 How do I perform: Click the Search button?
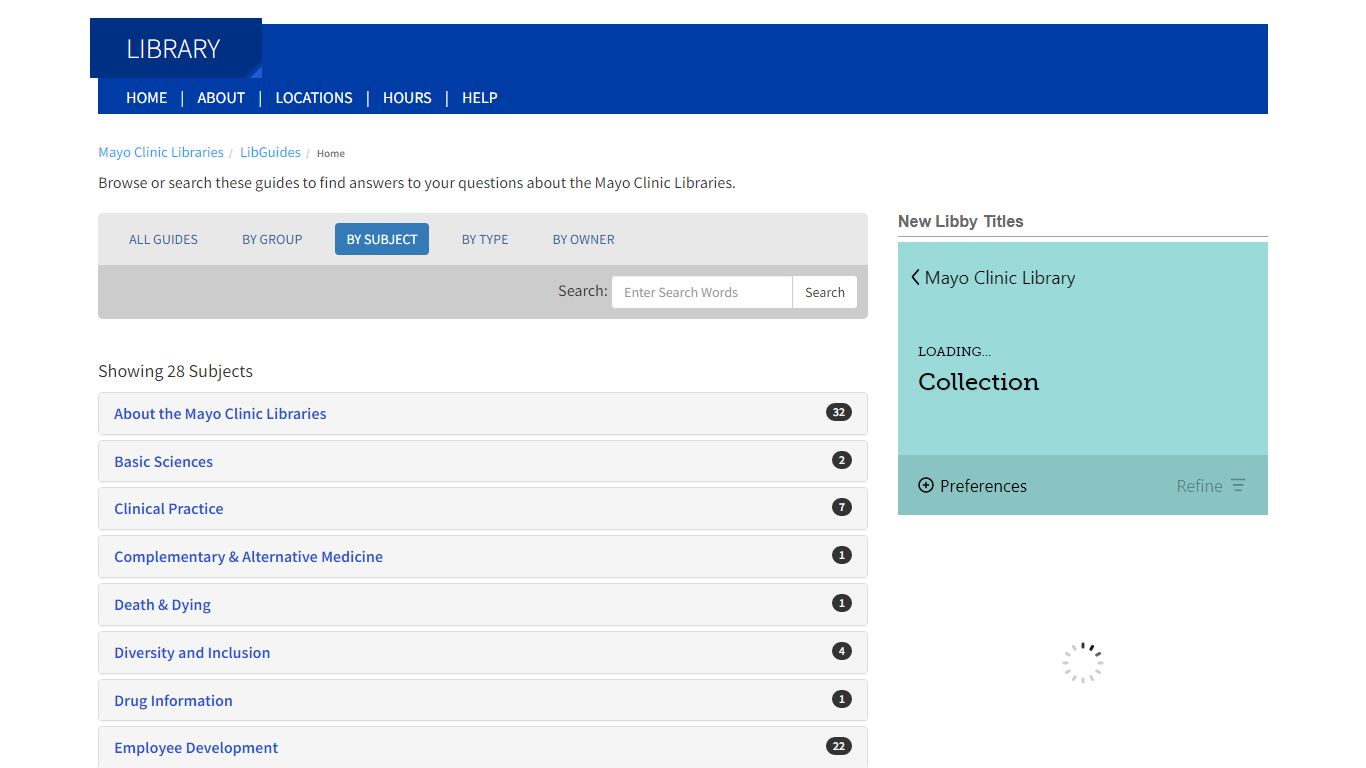point(825,292)
